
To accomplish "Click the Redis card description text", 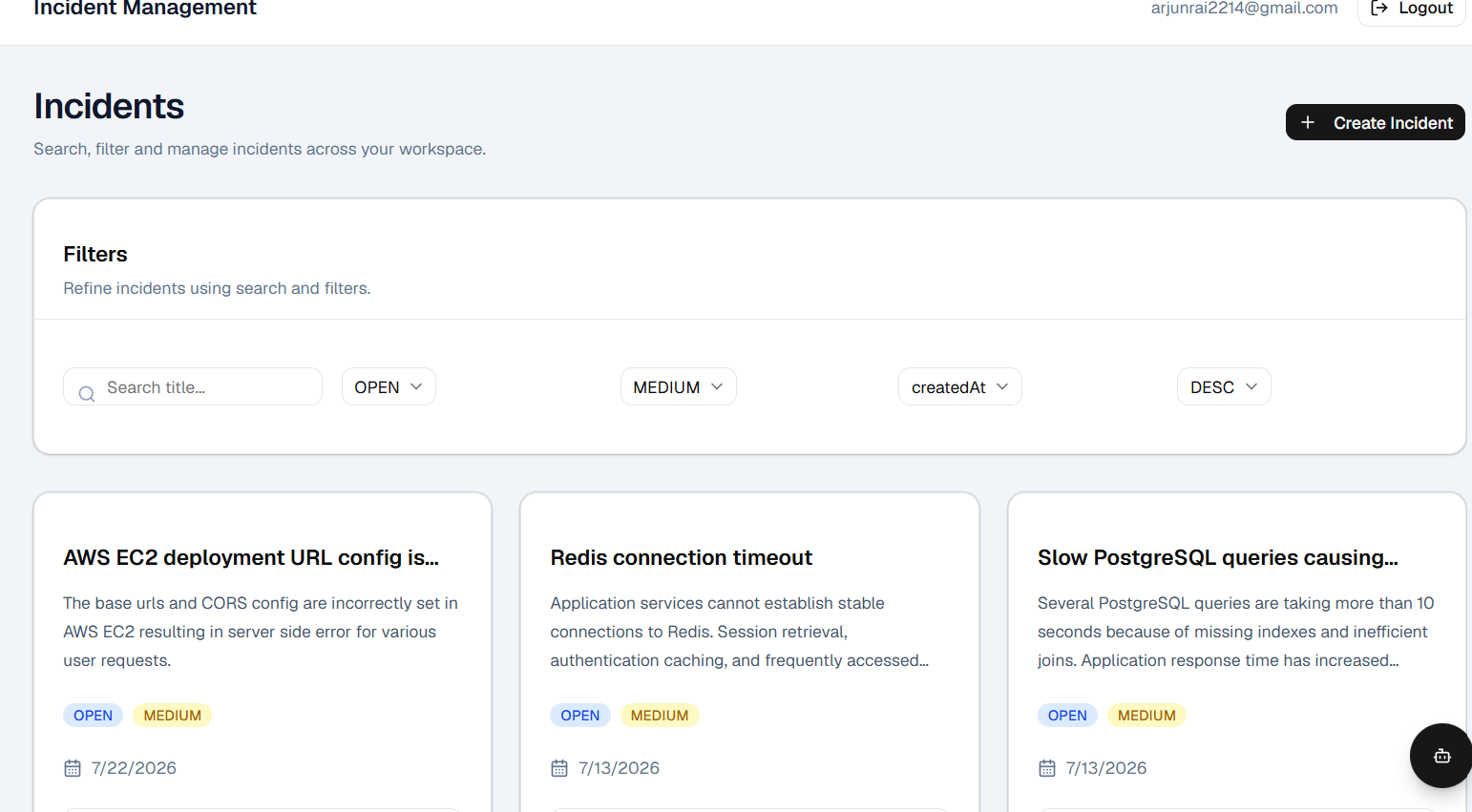I will (740, 632).
